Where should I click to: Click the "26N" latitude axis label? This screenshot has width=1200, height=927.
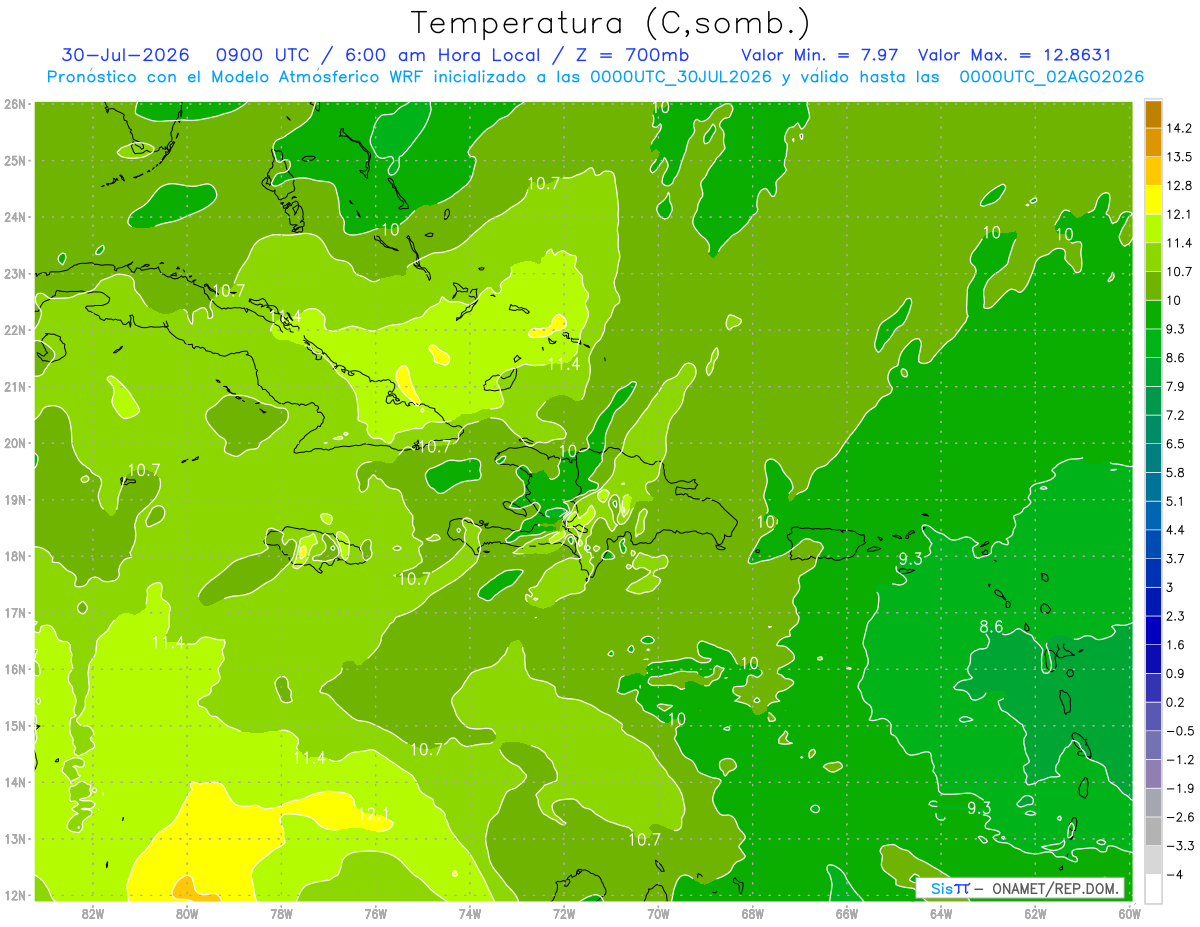tap(16, 103)
